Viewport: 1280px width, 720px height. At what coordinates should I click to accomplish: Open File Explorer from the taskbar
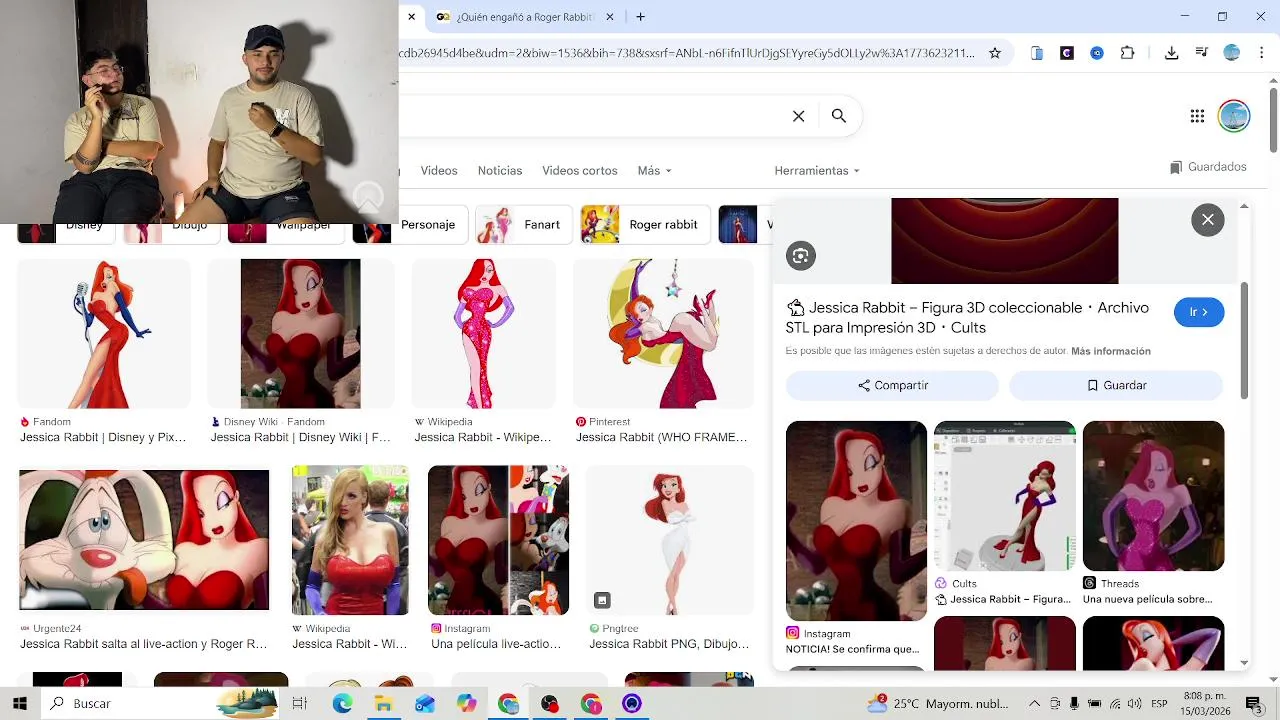383,703
